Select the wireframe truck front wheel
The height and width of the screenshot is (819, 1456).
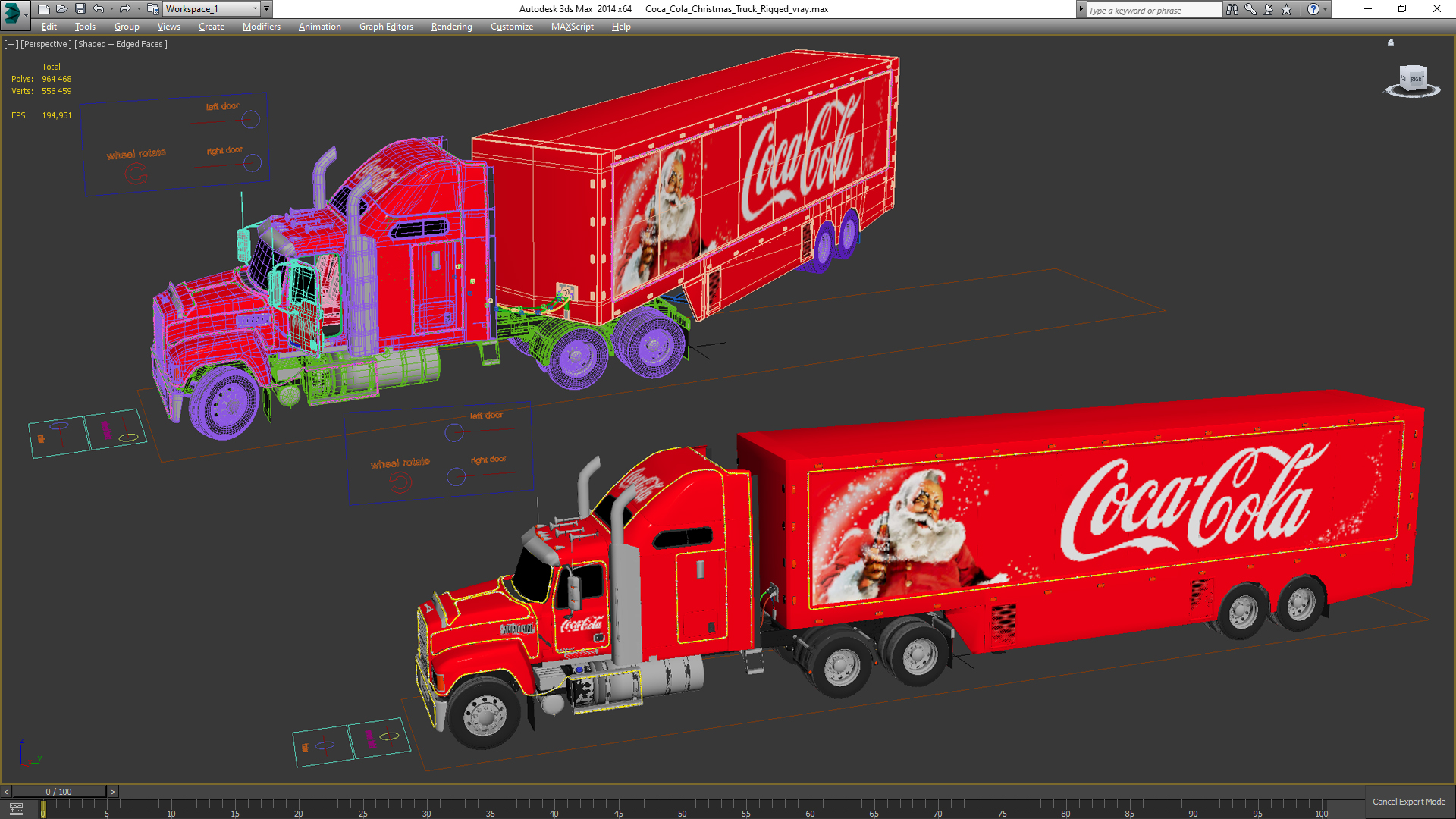point(224,404)
